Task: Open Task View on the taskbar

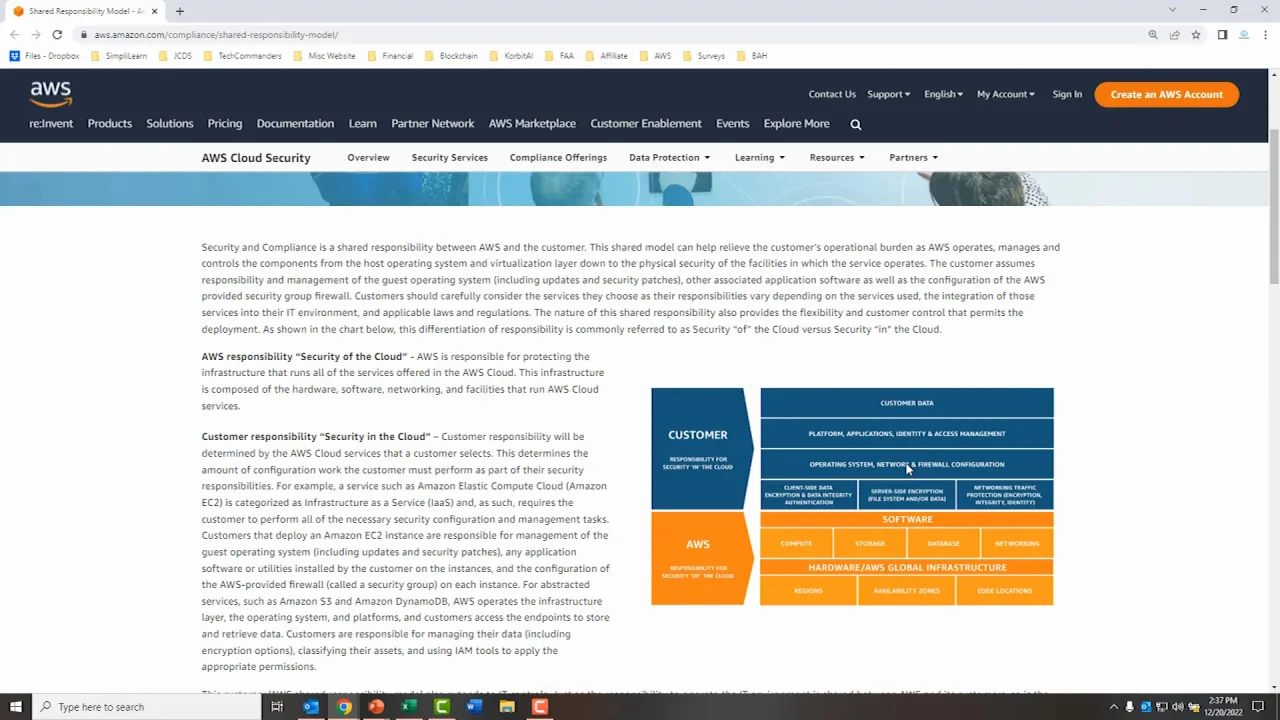Action: coord(277,707)
